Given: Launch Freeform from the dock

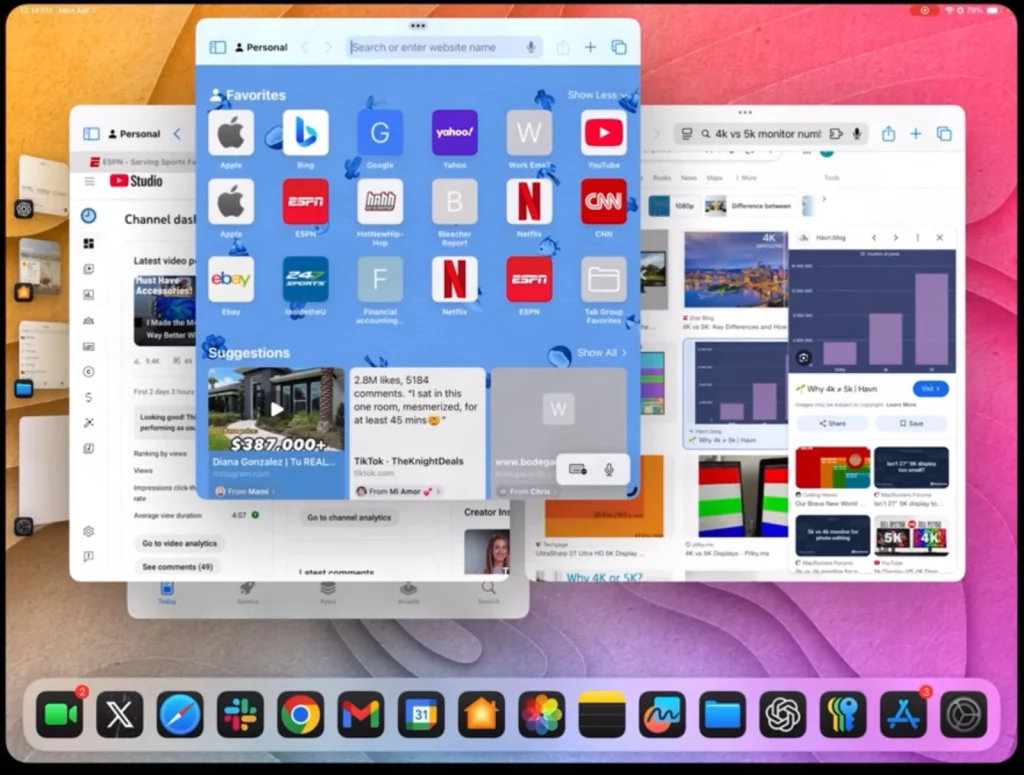Looking at the screenshot, I should [662, 715].
